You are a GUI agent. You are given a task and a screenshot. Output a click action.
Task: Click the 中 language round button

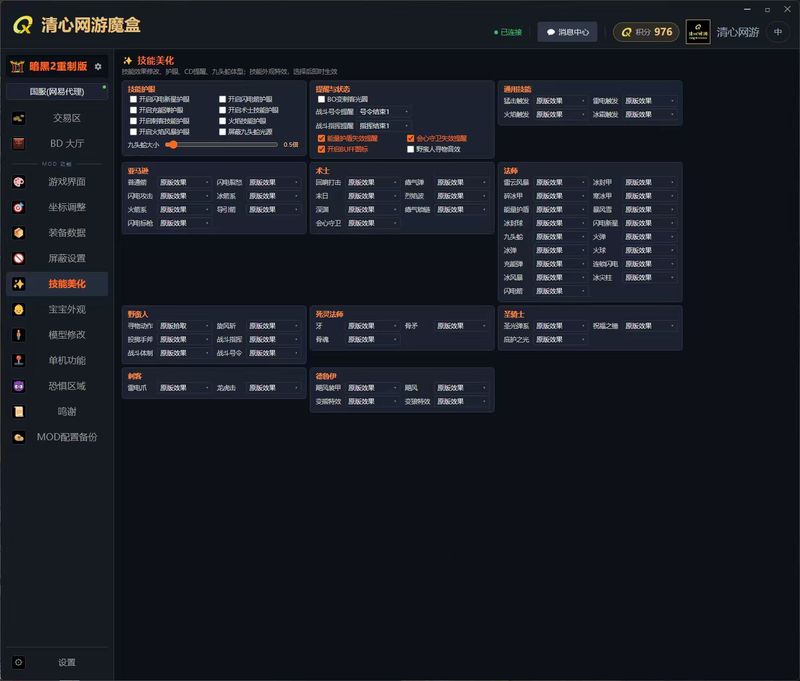pyautogui.click(x=778, y=32)
